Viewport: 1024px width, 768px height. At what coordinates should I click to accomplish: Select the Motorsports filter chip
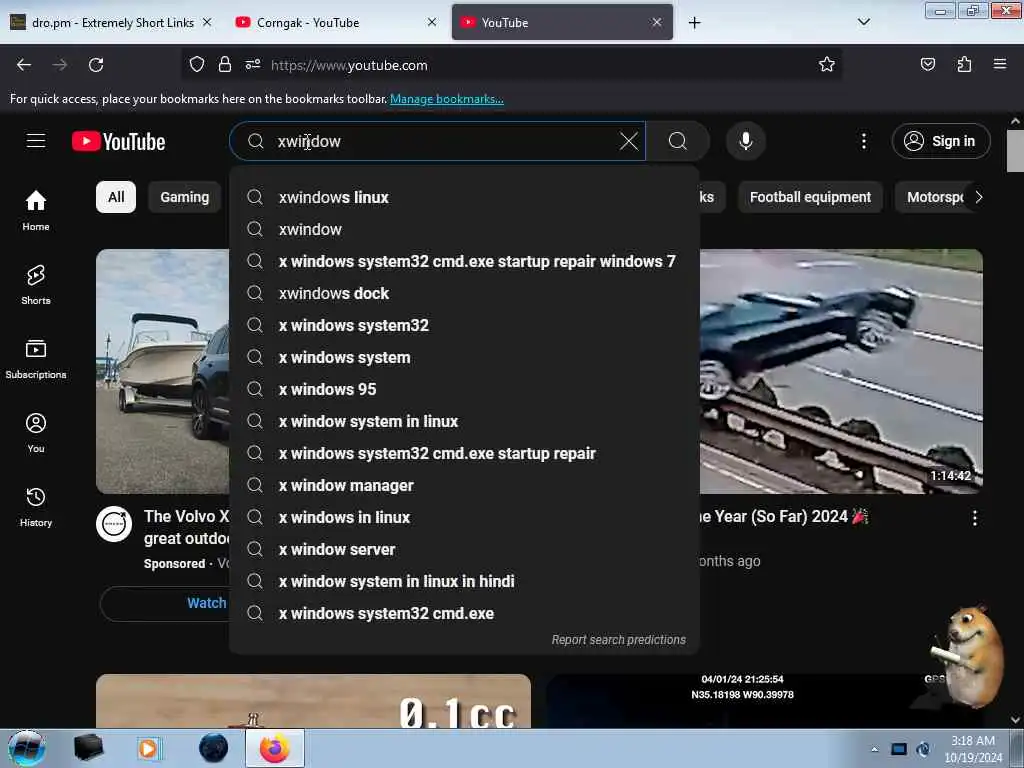(x=935, y=197)
